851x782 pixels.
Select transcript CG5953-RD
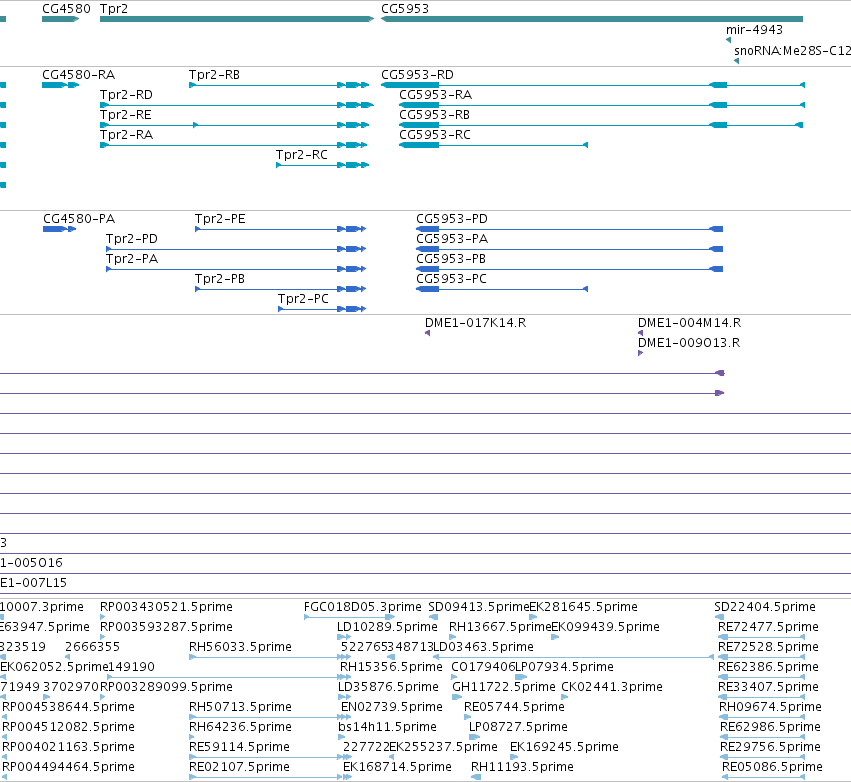pyautogui.click(x=417, y=75)
